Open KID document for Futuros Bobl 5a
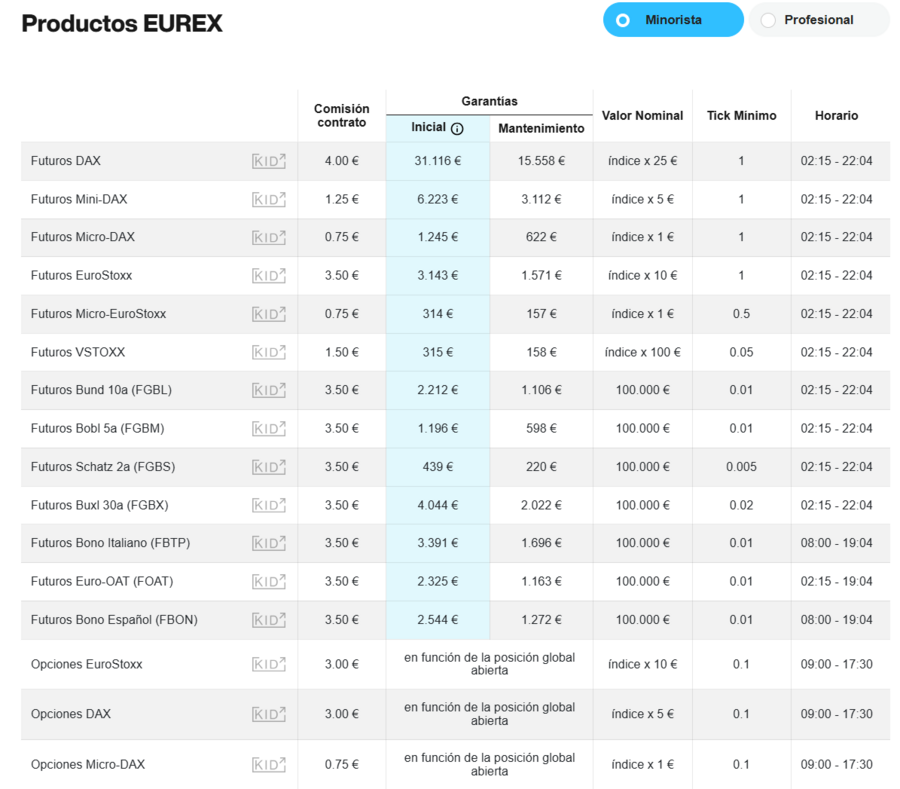900x789 pixels. (x=269, y=429)
